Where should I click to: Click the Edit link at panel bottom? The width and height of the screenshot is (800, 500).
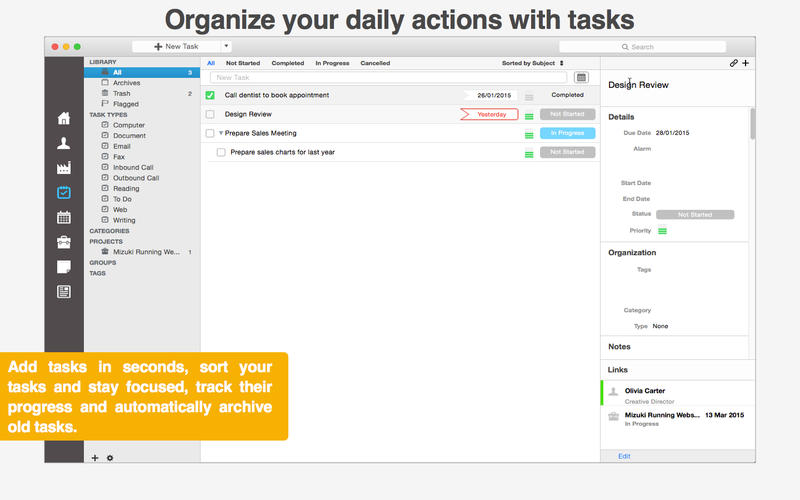pos(624,456)
